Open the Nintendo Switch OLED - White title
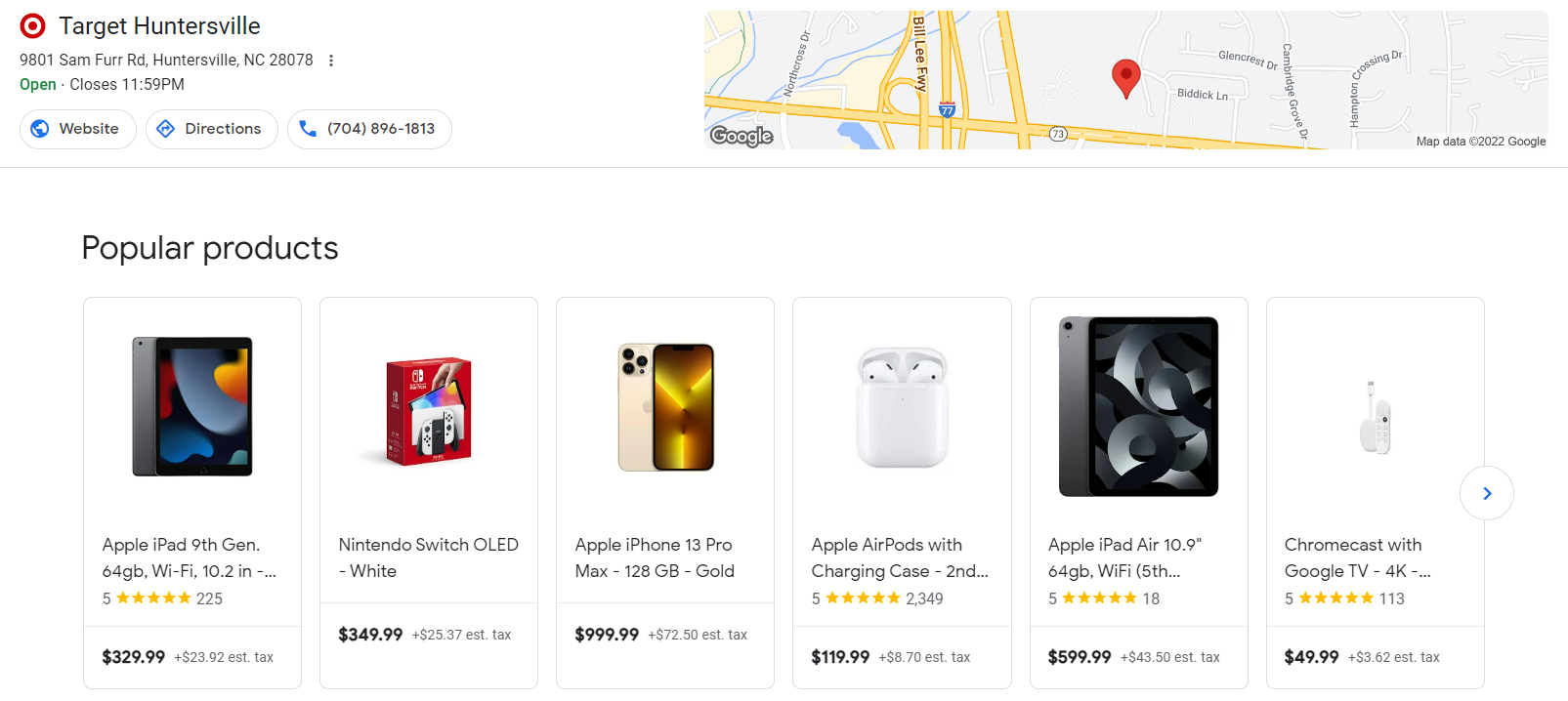Viewport: 1568px width, 701px height. pyautogui.click(x=428, y=557)
